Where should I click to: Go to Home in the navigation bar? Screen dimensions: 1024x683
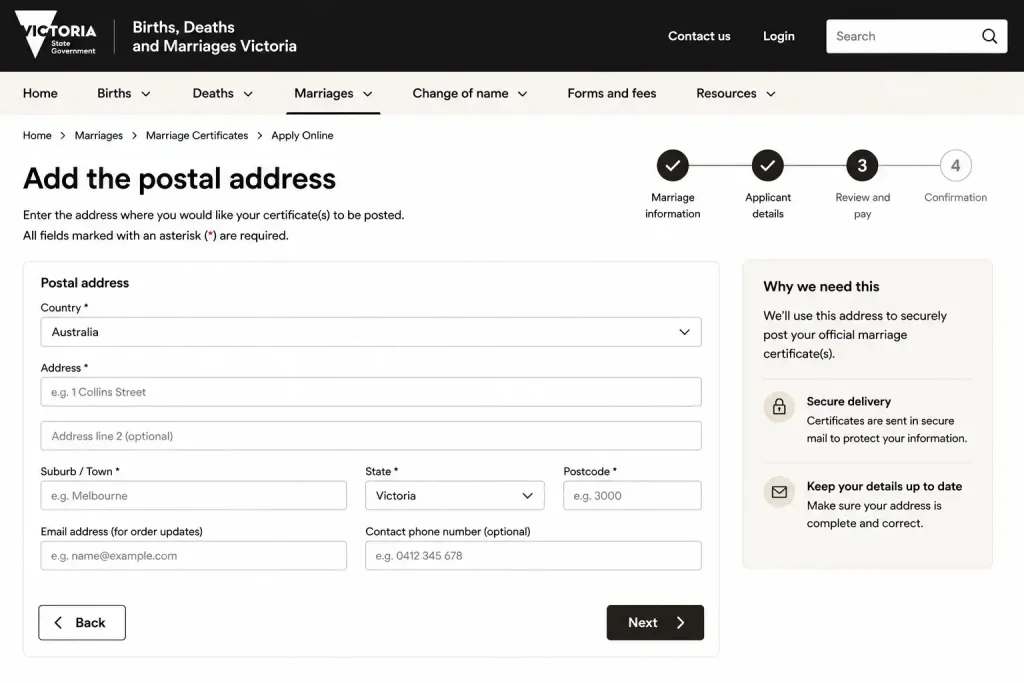40,93
